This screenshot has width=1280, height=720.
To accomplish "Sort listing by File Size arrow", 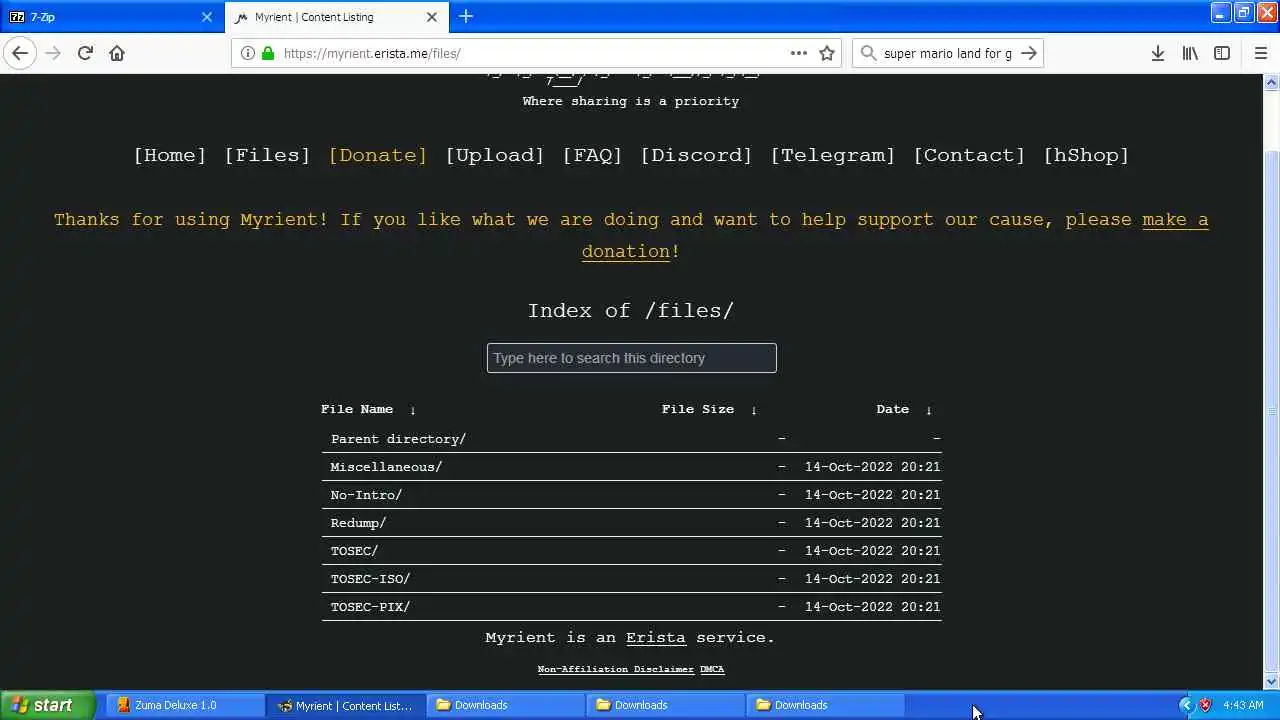I will point(754,410).
